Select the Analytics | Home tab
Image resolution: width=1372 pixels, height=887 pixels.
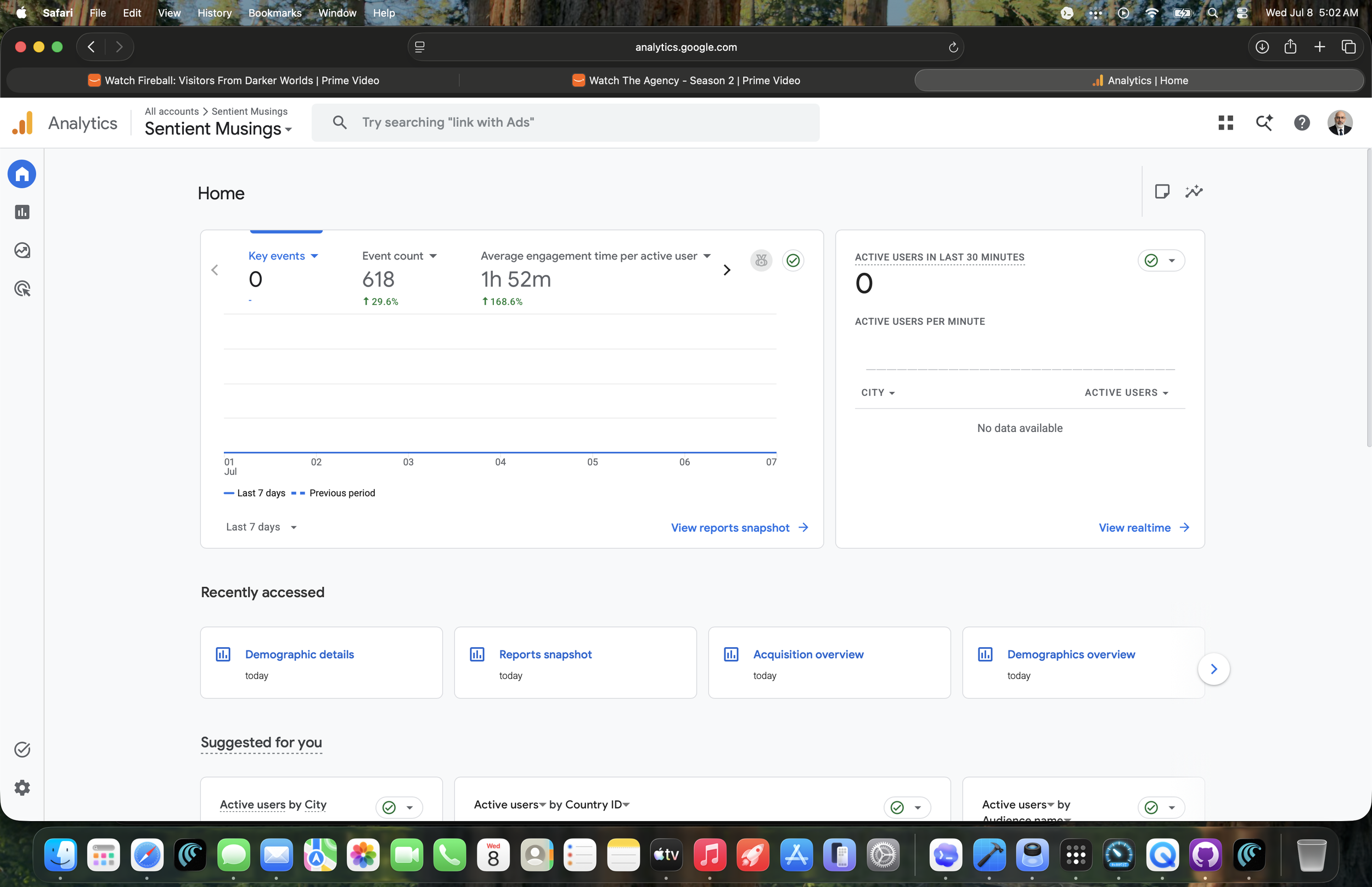coord(1139,81)
